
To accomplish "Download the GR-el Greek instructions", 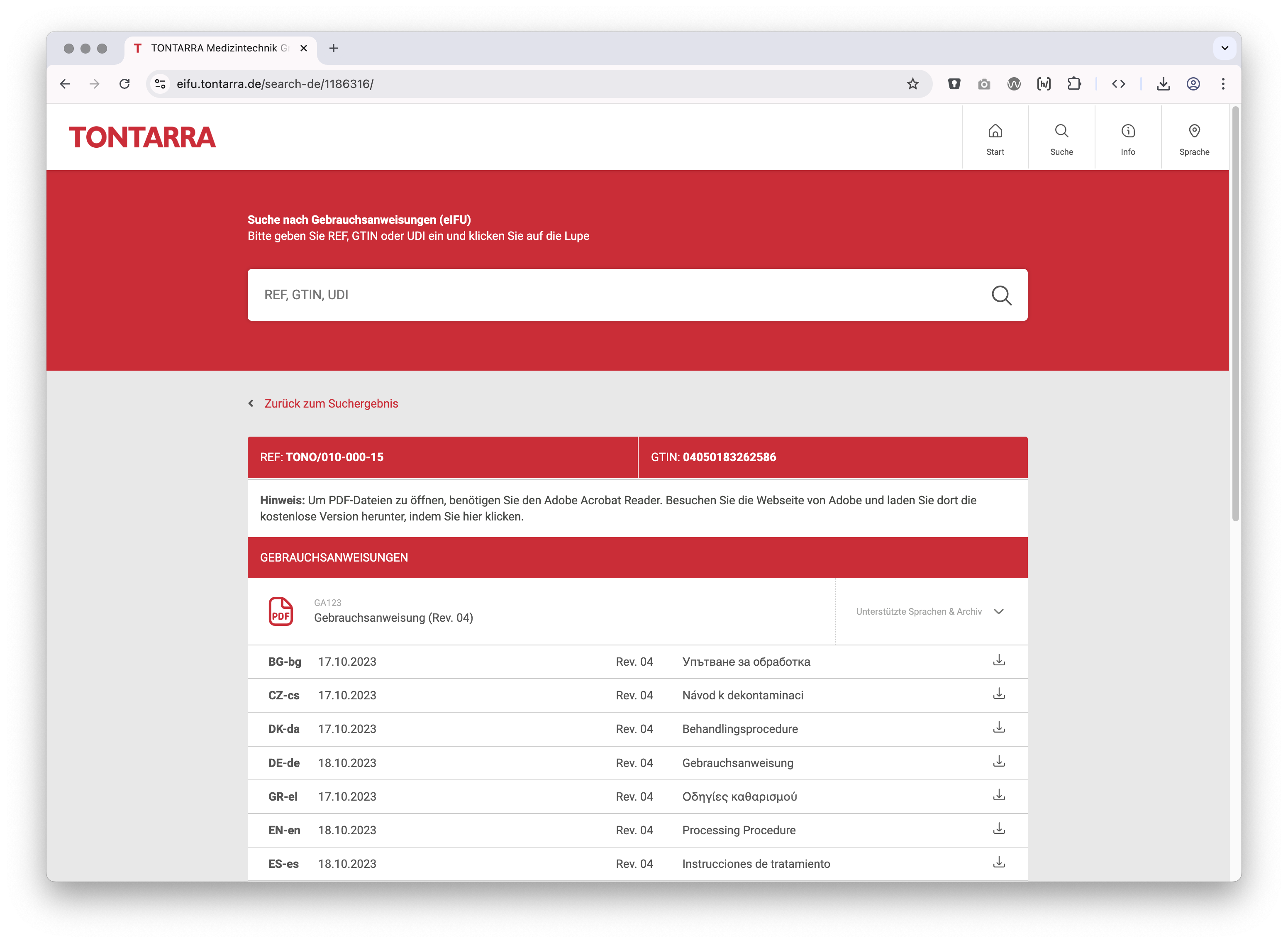I will (x=999, y=795).
